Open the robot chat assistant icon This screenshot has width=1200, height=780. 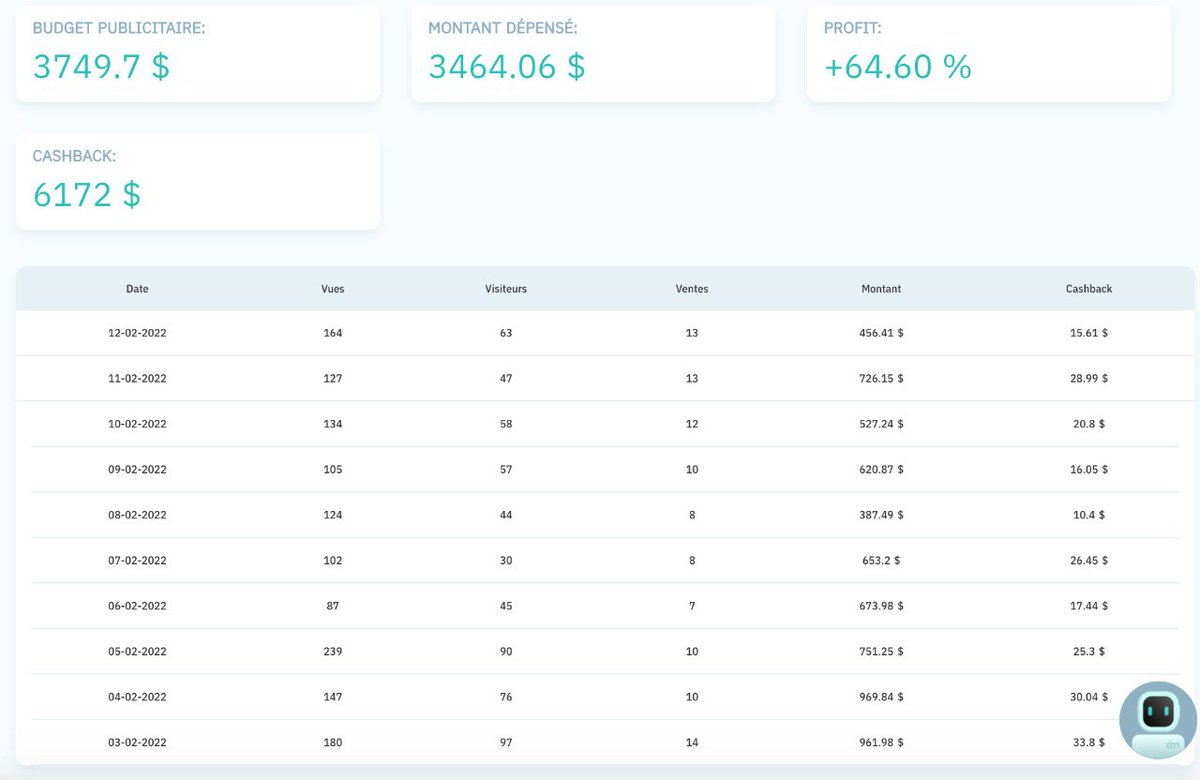tap(1157, 720)
